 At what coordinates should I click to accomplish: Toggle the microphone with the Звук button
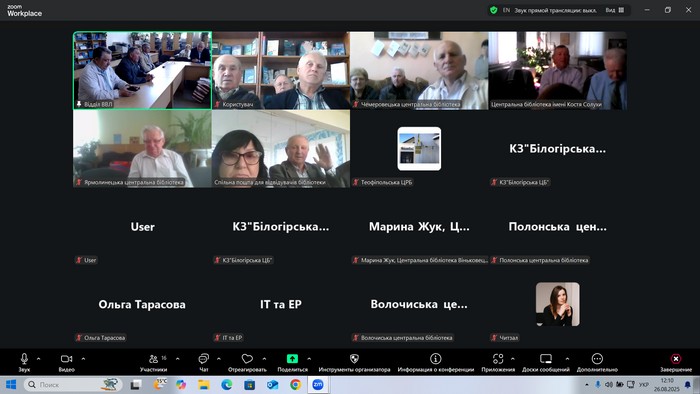point(24,362)
